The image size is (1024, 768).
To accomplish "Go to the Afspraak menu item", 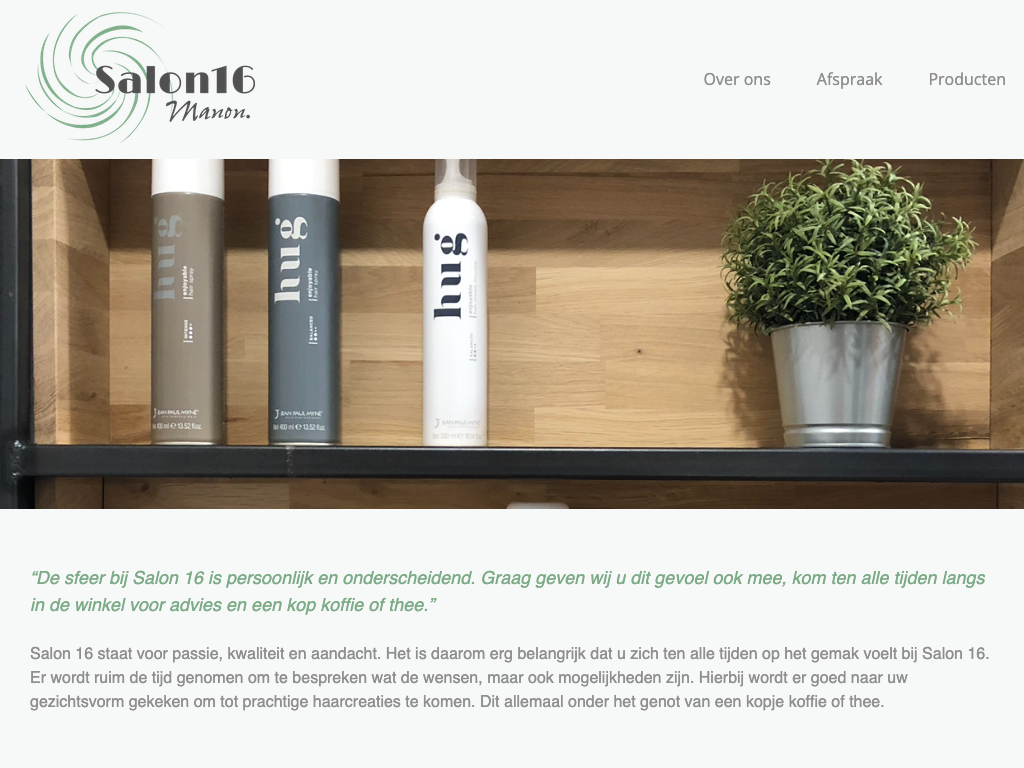I will click(849, 79).
